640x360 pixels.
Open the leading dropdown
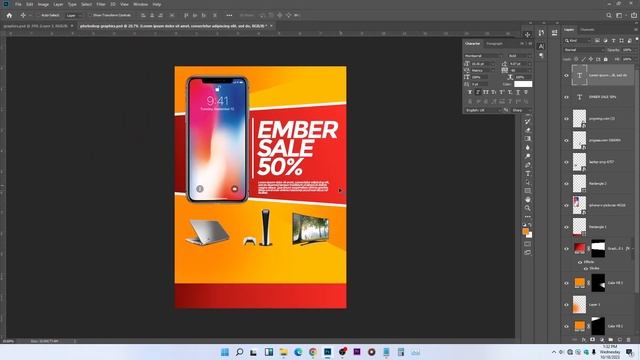[529, 64]
